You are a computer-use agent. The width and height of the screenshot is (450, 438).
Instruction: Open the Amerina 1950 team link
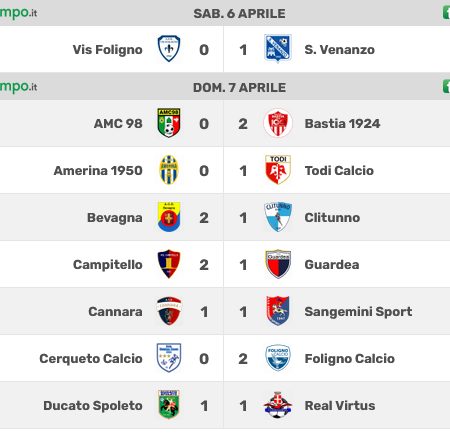coord(98,171)
